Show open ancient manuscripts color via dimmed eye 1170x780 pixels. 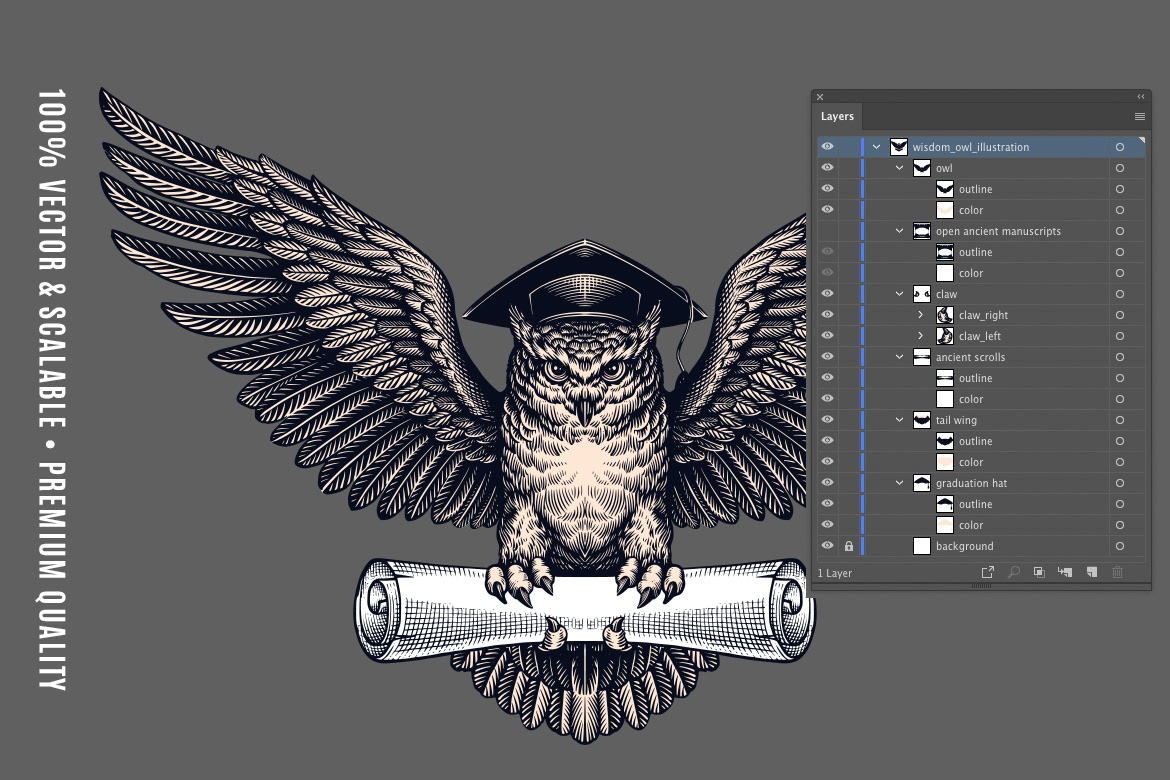point(828,272)
